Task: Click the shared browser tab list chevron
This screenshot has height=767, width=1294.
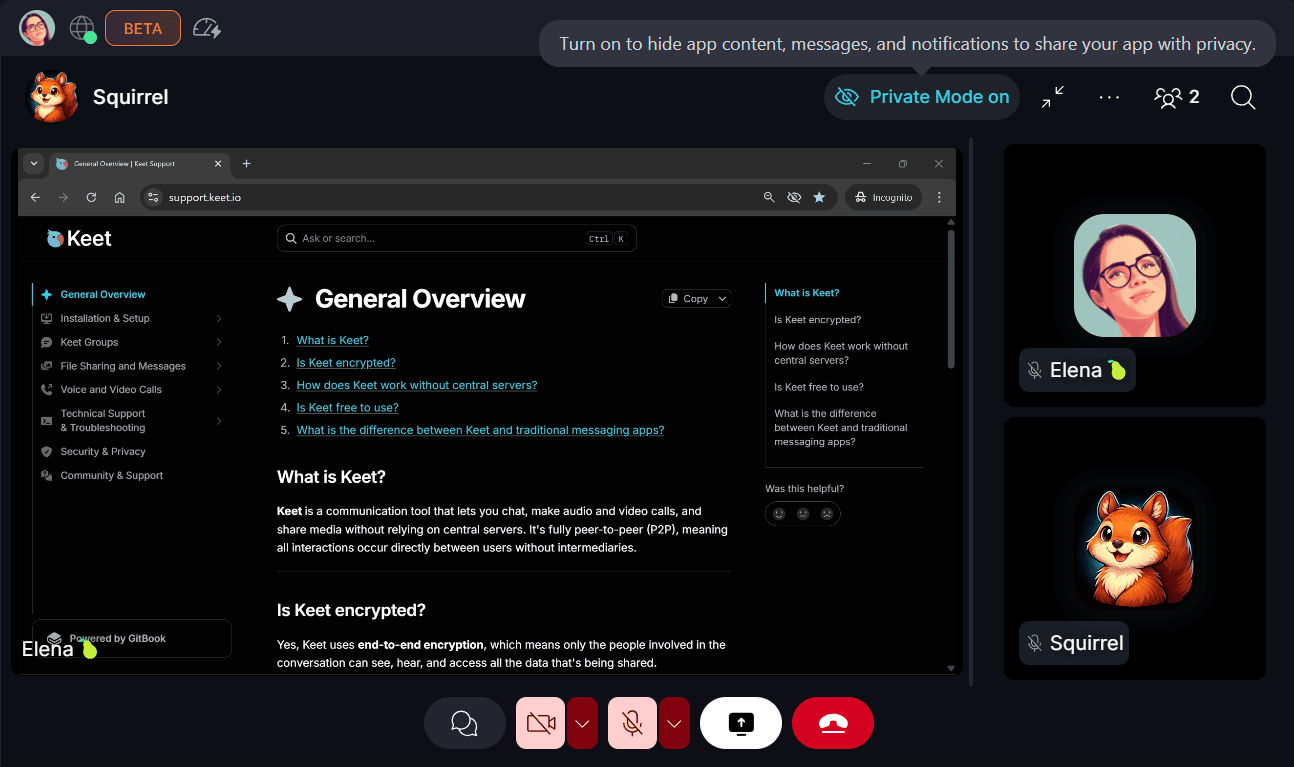Action: pos(34,163)
